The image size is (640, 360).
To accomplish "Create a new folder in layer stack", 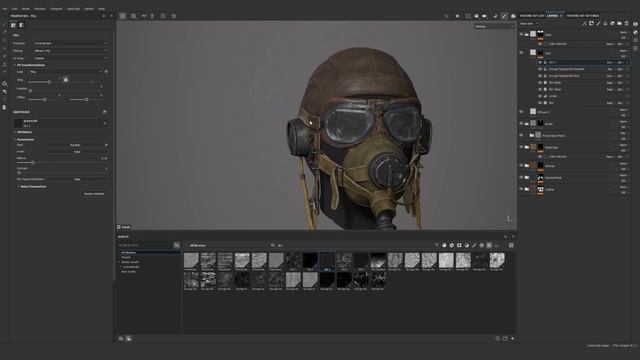I will 619,24.
